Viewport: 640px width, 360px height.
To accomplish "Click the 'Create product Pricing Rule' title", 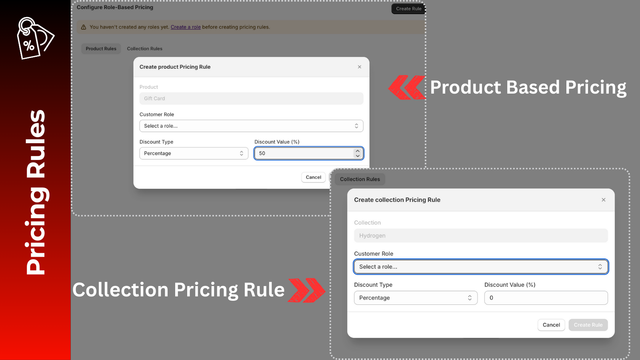I will (x=175, y=67).
